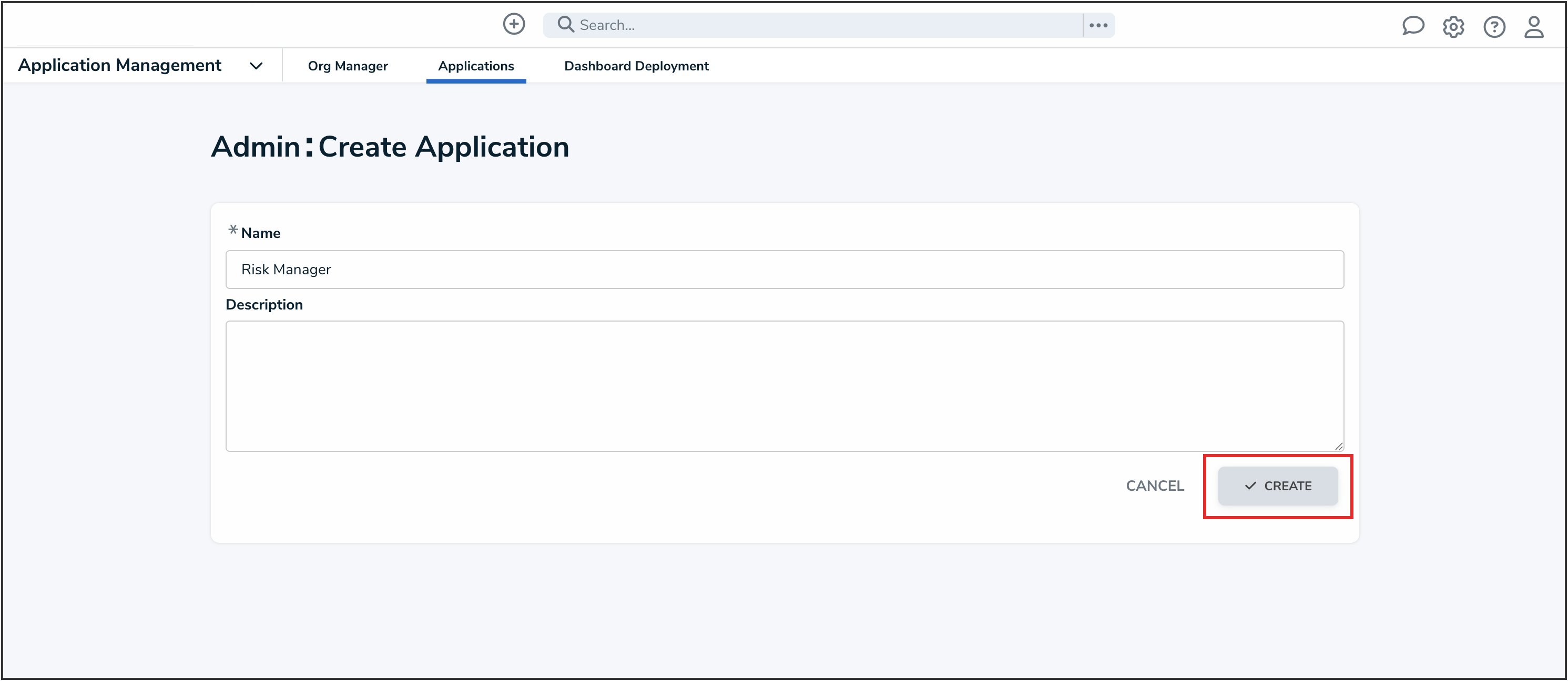Viewport: 1568px width, 681px height.
Task: Click the checkmark on Create button
Action: pos(1250,486)
